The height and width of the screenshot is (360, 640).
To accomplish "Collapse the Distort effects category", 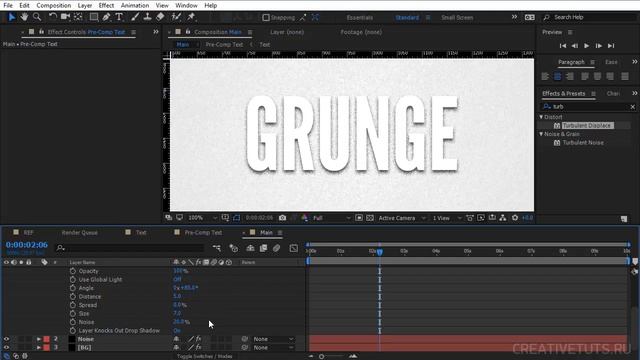I will (x=541, y=117).
